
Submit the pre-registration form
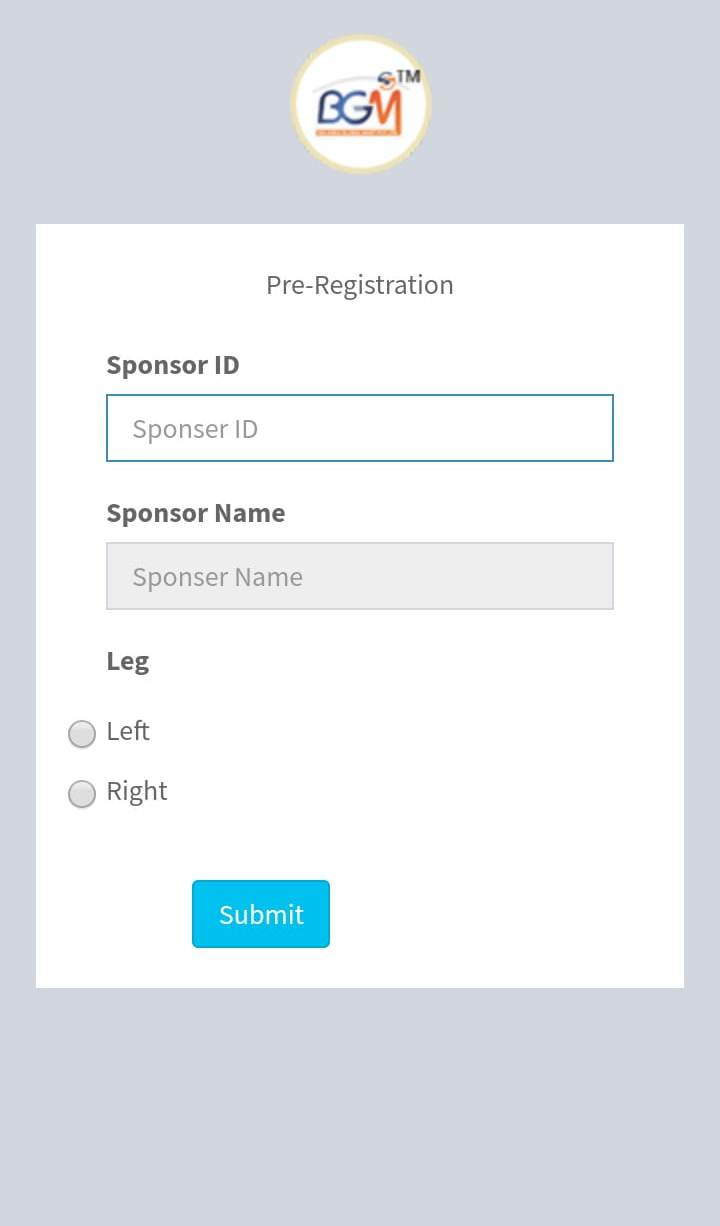[261, 914]
